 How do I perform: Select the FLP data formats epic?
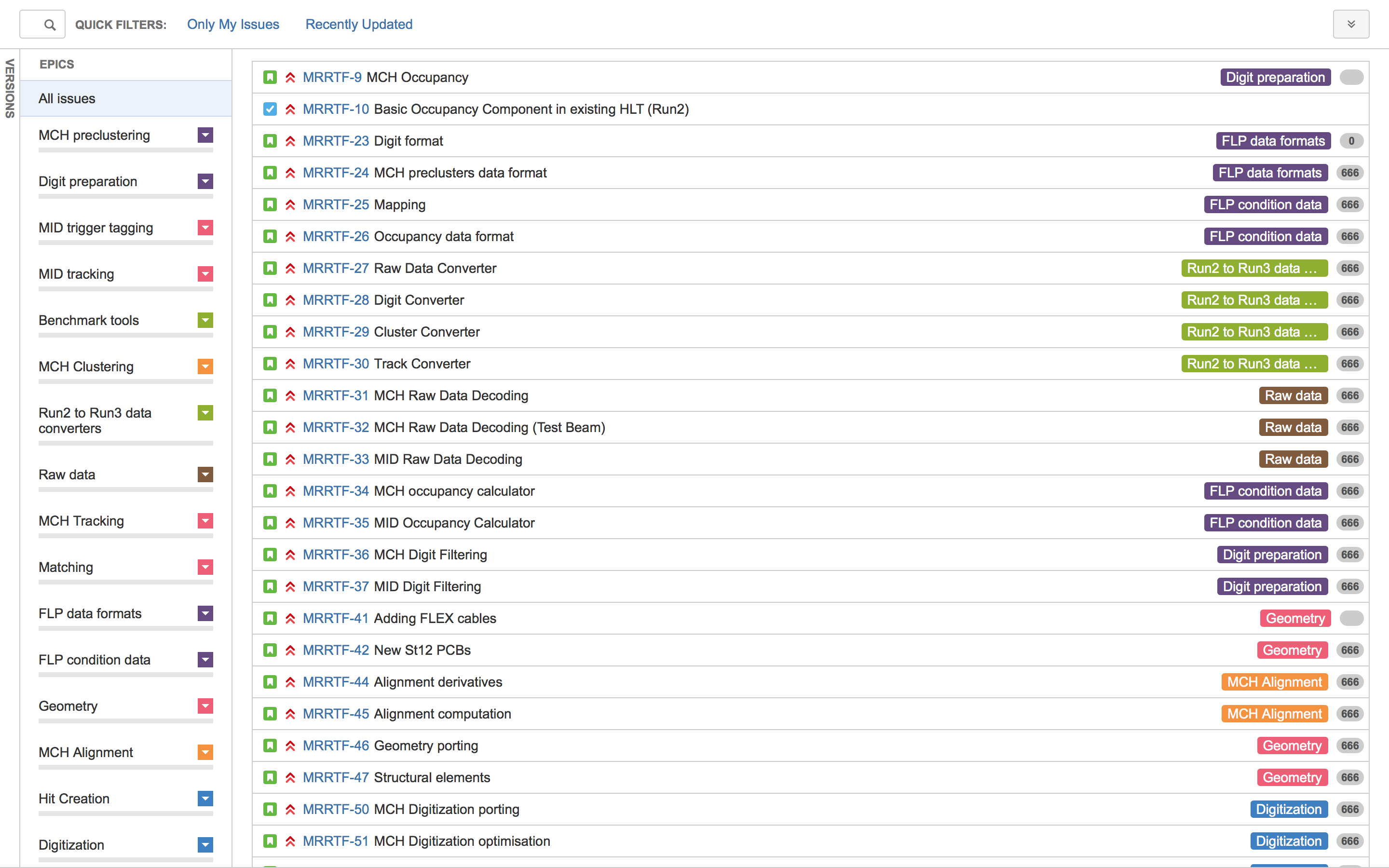pyautogui.click(x=90, y=614)
